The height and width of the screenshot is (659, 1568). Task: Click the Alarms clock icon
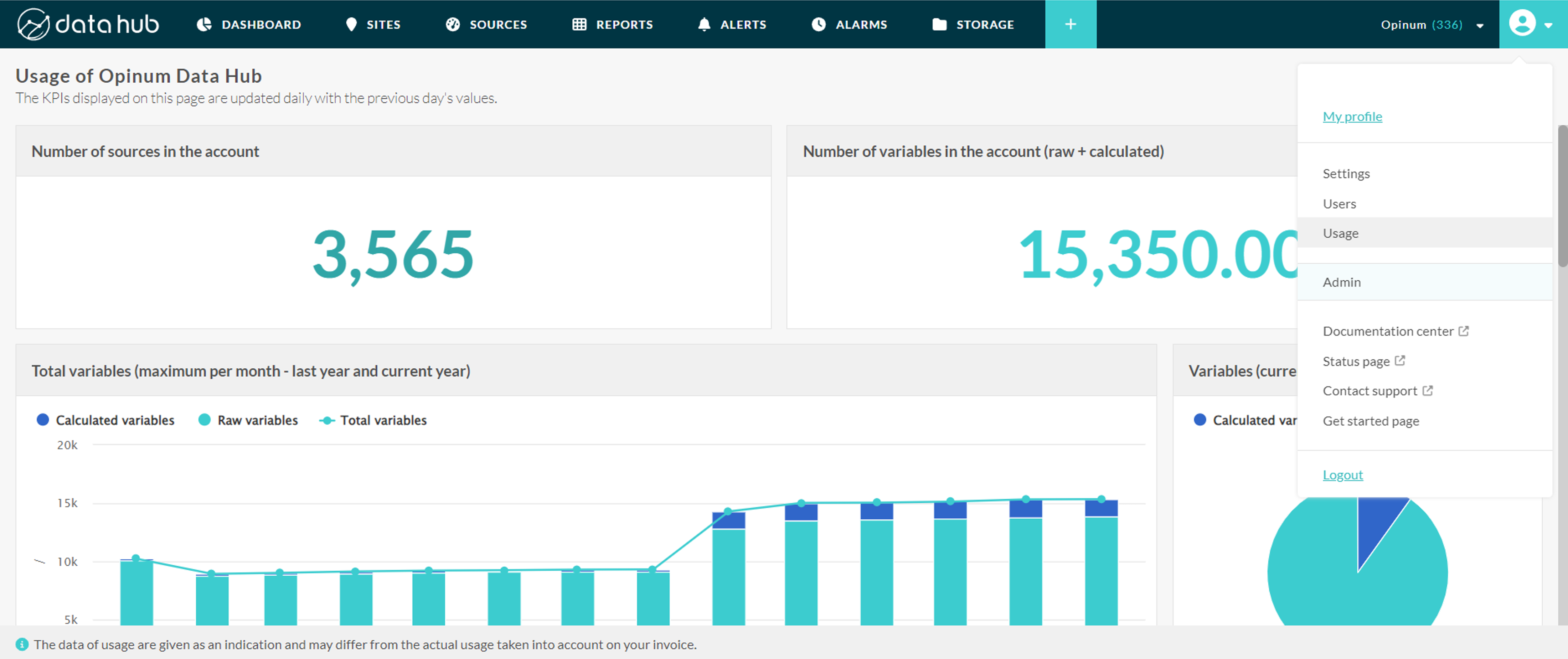(x=819, y=24)
